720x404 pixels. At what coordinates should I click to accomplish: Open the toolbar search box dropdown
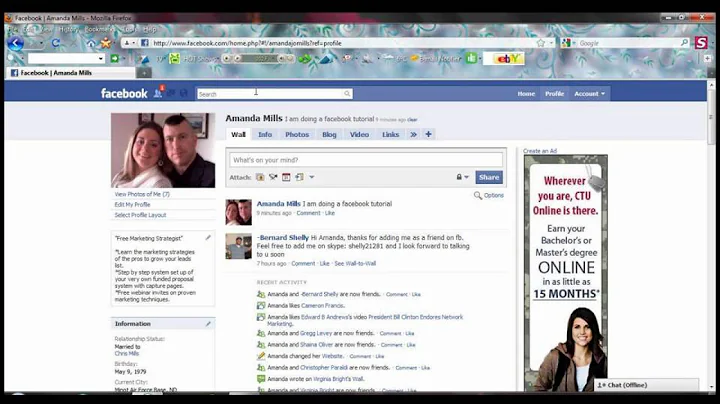tap(101, 59)
